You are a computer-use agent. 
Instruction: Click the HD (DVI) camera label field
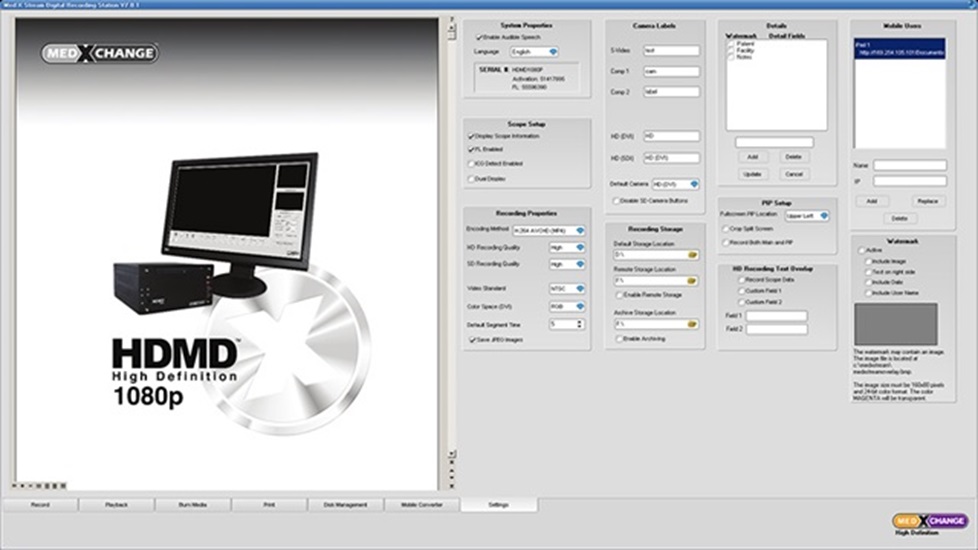pyautogui.click(x=671, y=136)
